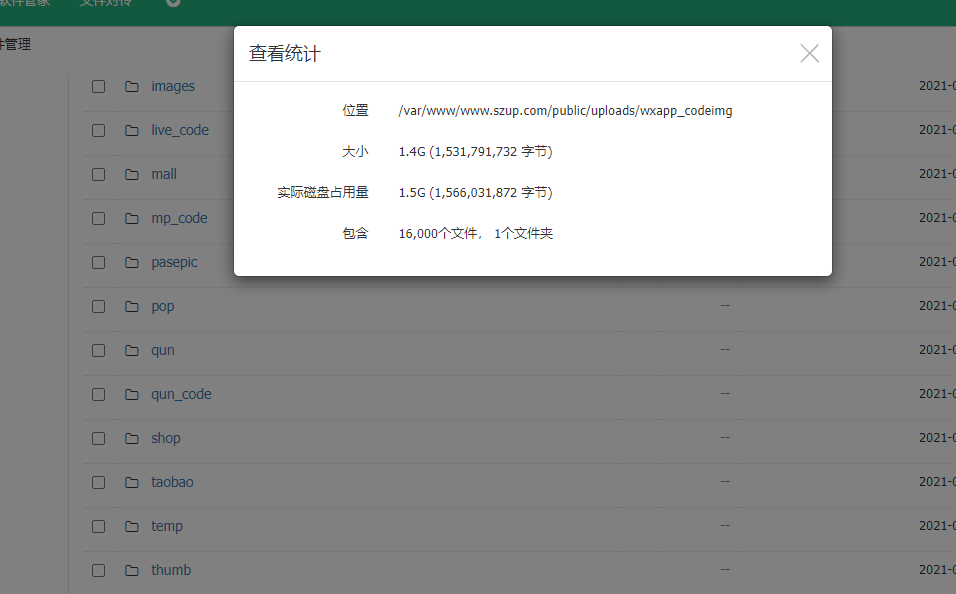
Task: Open the 软件管家 menu in top bar
Action: [24, 4]
